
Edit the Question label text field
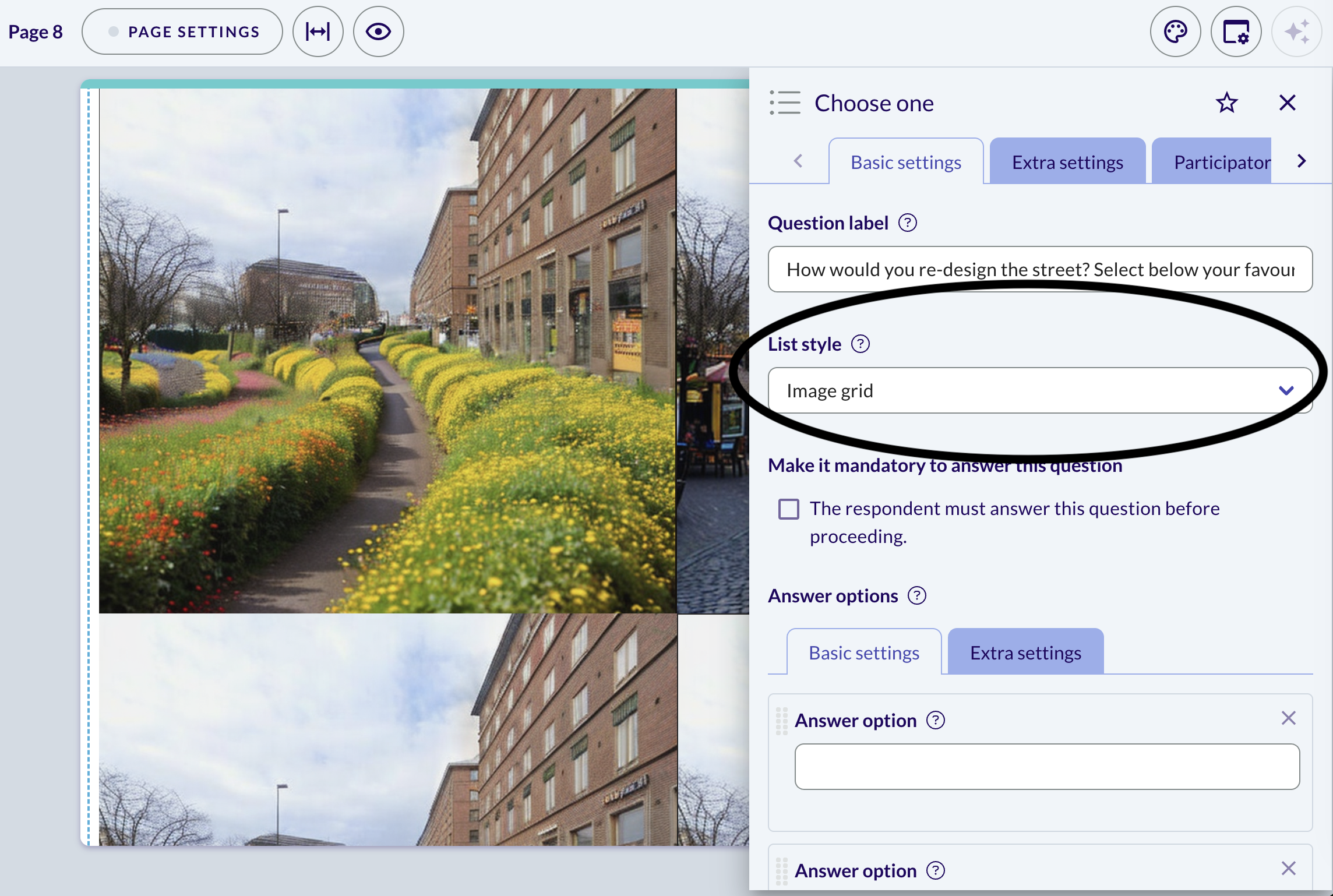(1040, 269)
